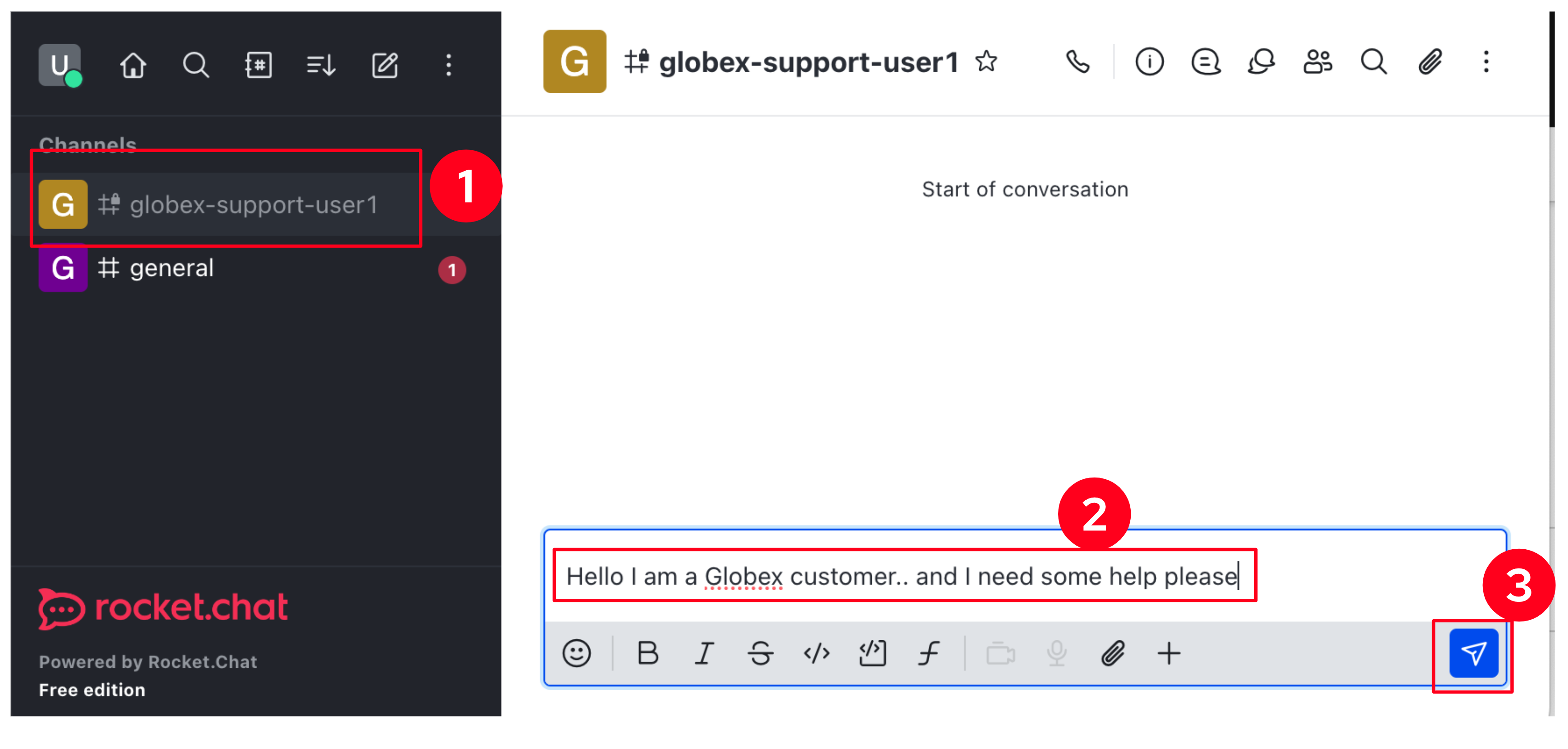This screenshot has width=1568, height=749.
Task: Go to Home in sidebar
Action: coord(133,65)
